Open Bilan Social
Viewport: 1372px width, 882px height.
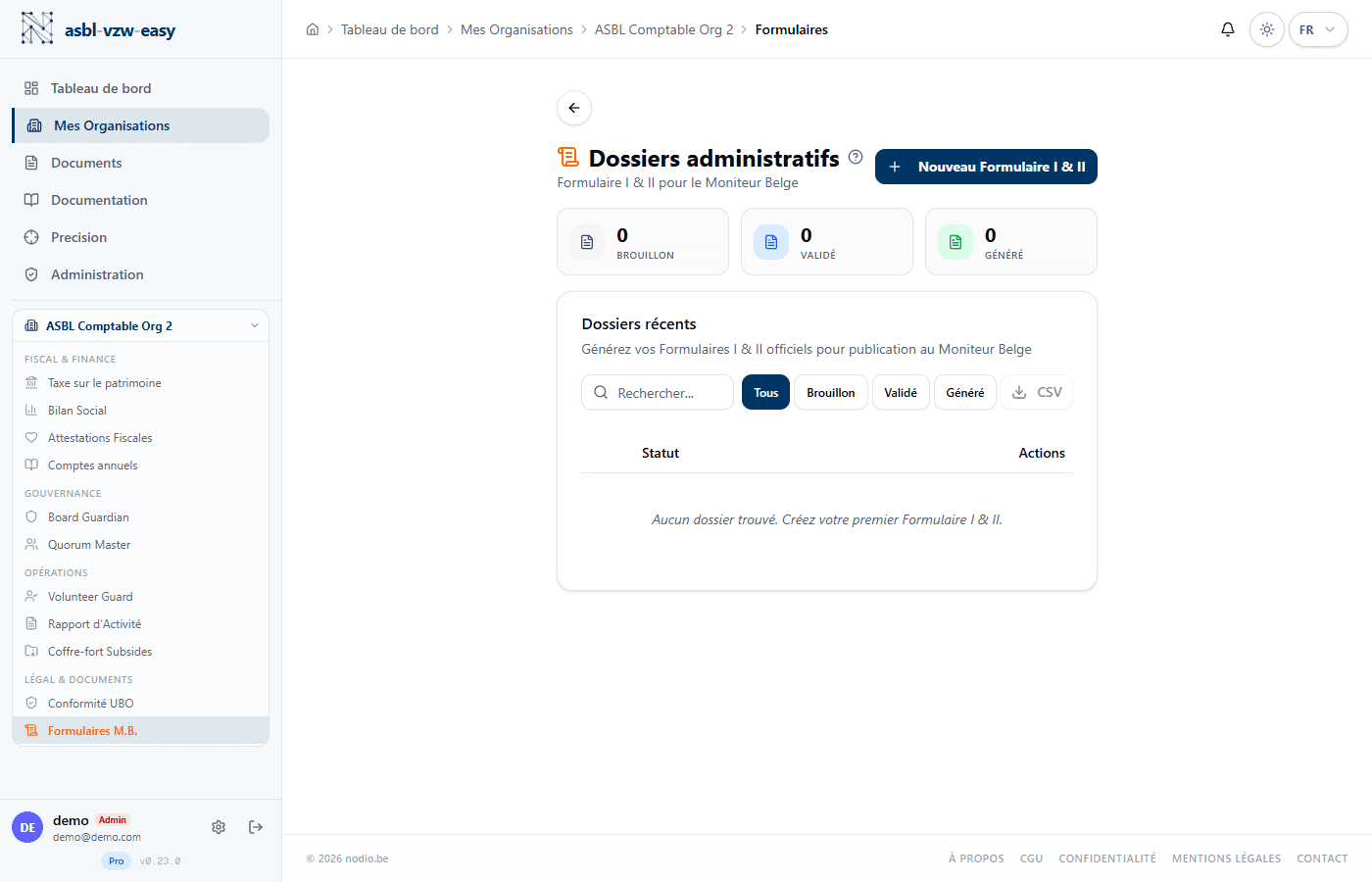click(x=141, y=411)
